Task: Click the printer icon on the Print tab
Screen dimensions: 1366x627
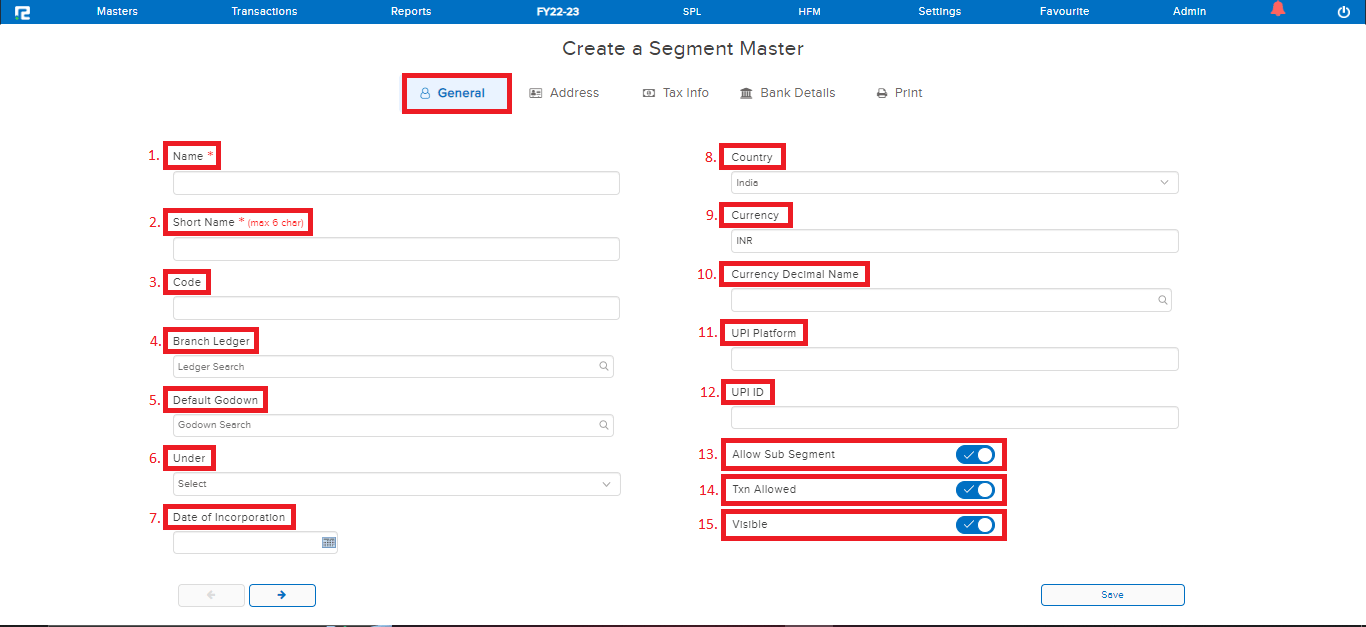Action: click(880, 92)
